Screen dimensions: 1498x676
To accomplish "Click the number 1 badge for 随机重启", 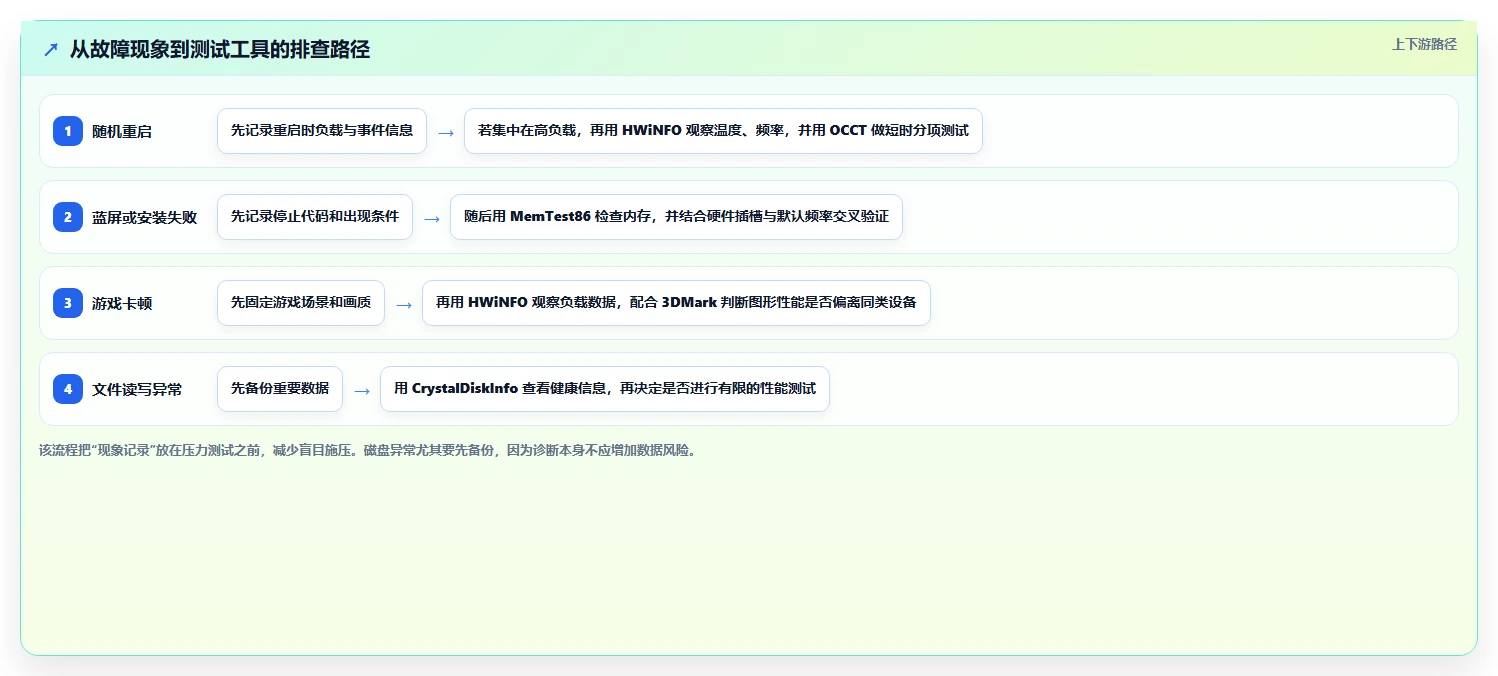I will click(68, 131).
